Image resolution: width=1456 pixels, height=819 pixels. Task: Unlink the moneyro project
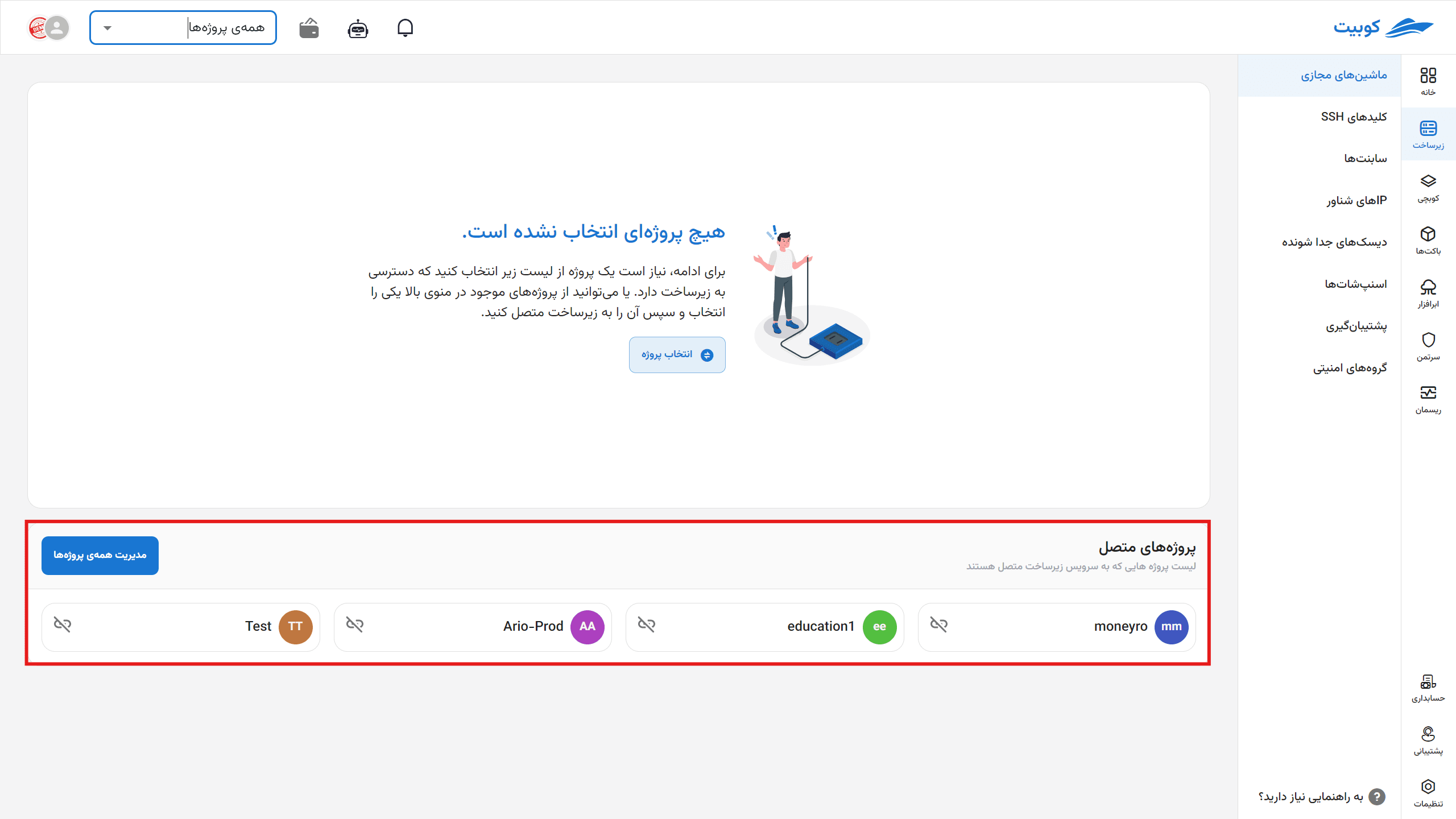[938, 625]
